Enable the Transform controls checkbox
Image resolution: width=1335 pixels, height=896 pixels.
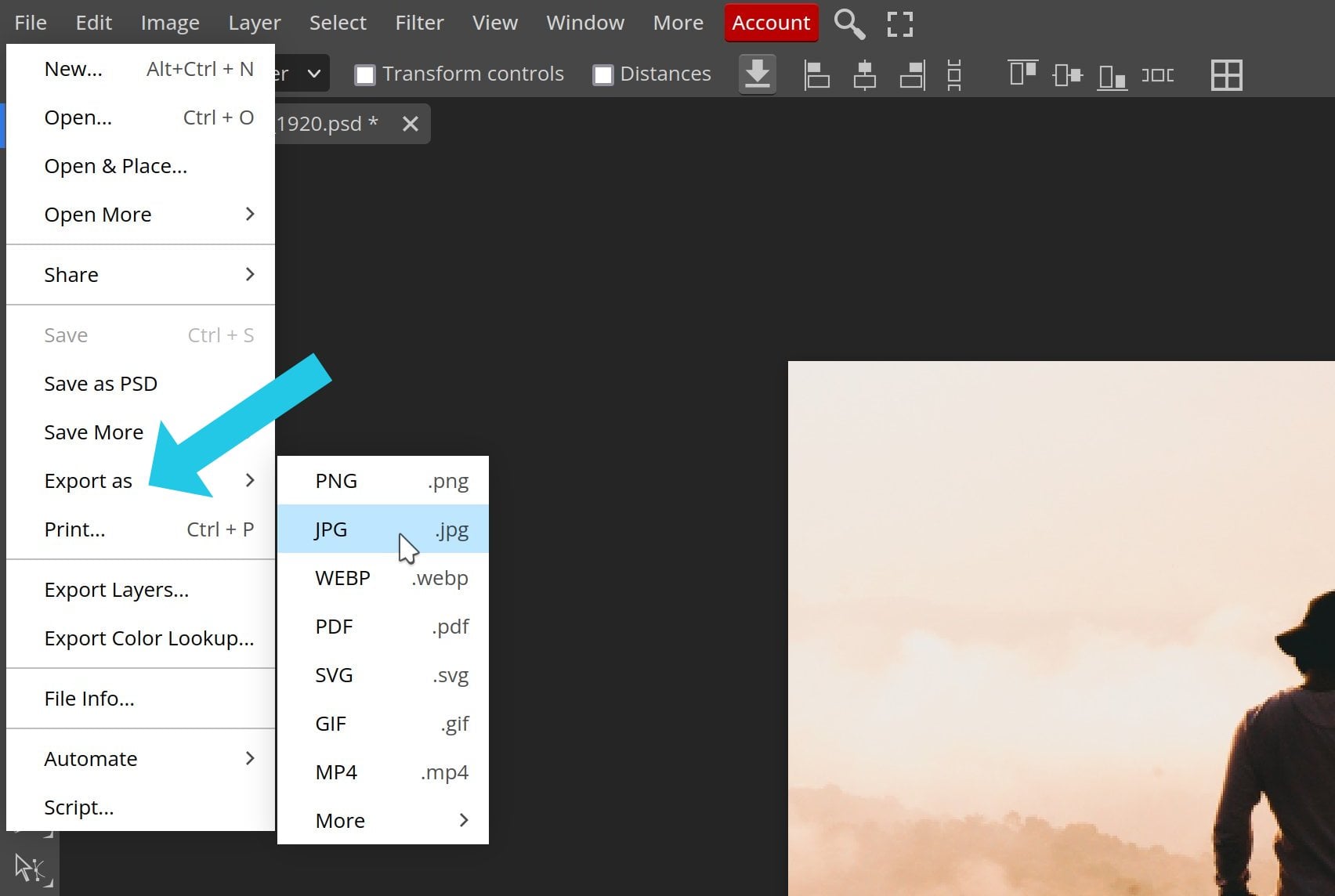click(x=364, y=74)
